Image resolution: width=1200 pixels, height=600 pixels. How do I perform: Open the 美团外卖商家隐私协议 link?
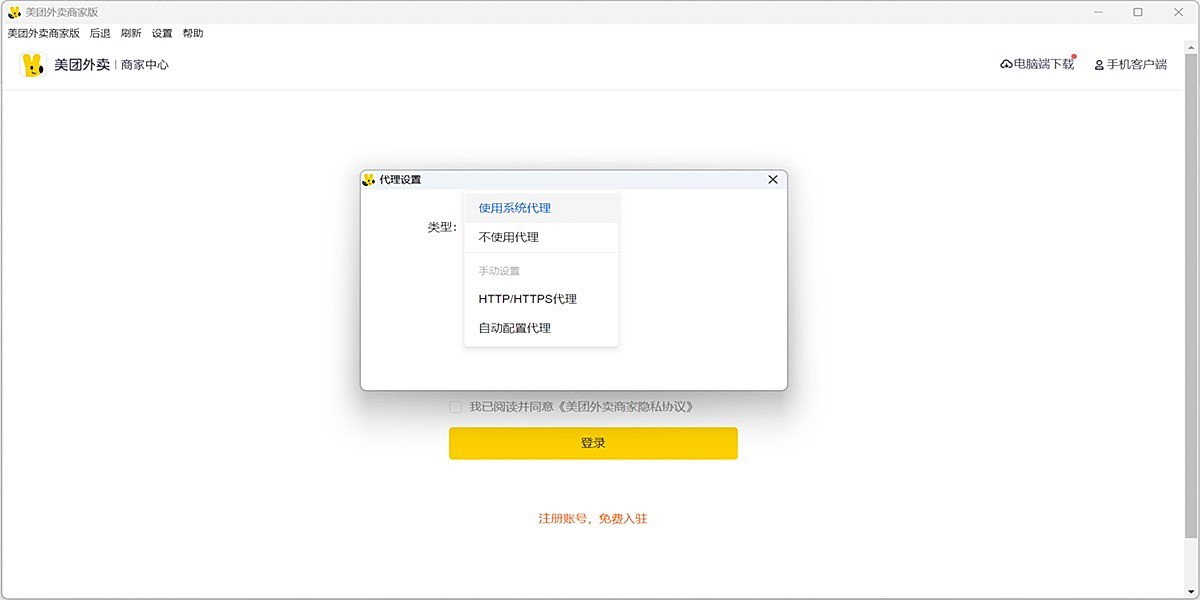click(x=625, y=407)
